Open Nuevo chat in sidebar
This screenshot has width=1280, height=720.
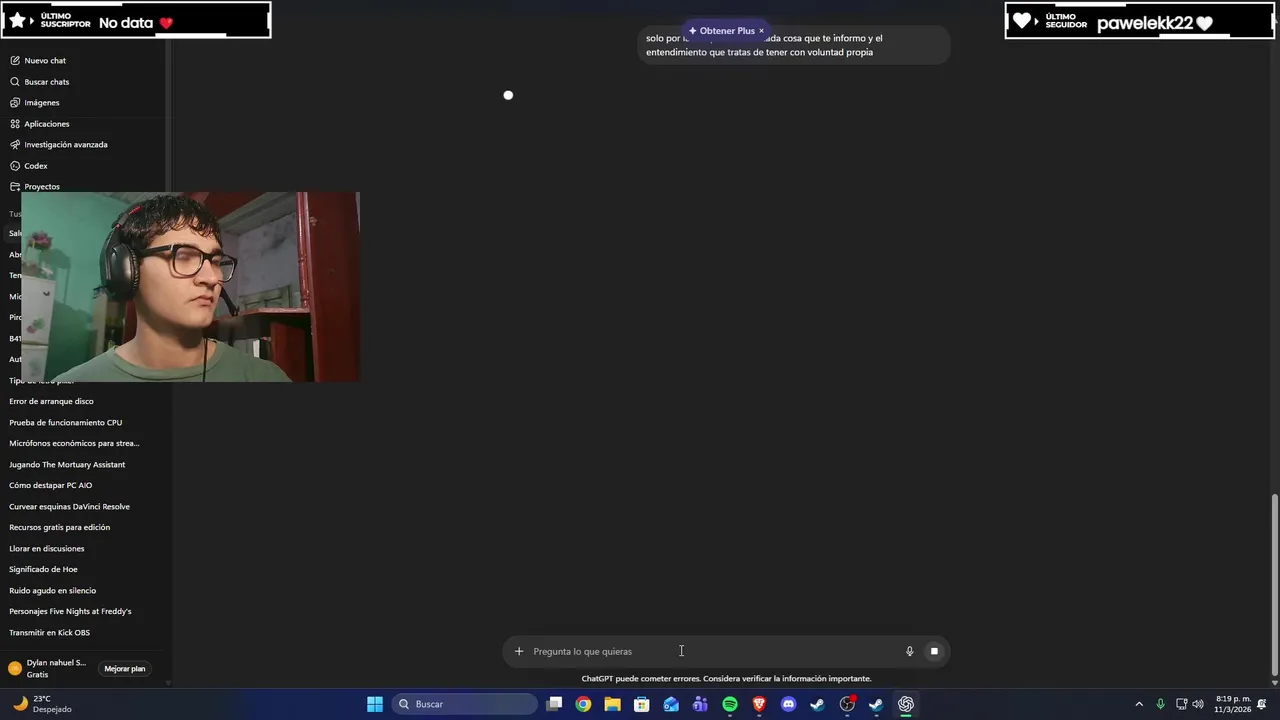pyautogui.click(x=45, y=61)
